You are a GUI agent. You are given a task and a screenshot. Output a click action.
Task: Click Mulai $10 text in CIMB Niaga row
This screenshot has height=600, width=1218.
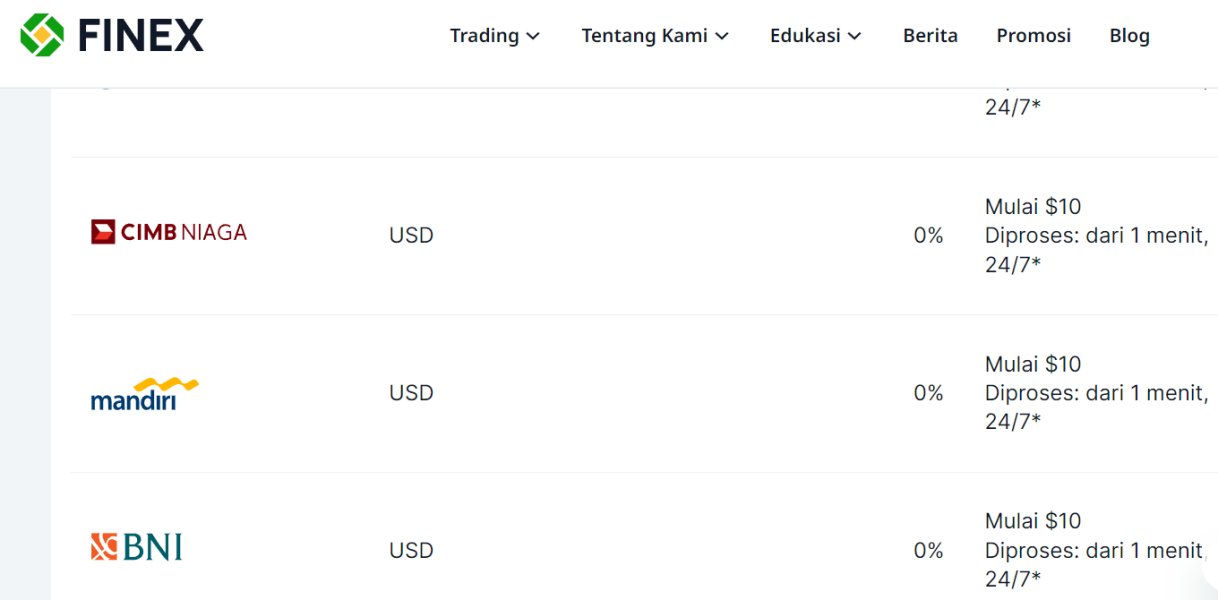pyautogui.click(x=1033, y=207)
